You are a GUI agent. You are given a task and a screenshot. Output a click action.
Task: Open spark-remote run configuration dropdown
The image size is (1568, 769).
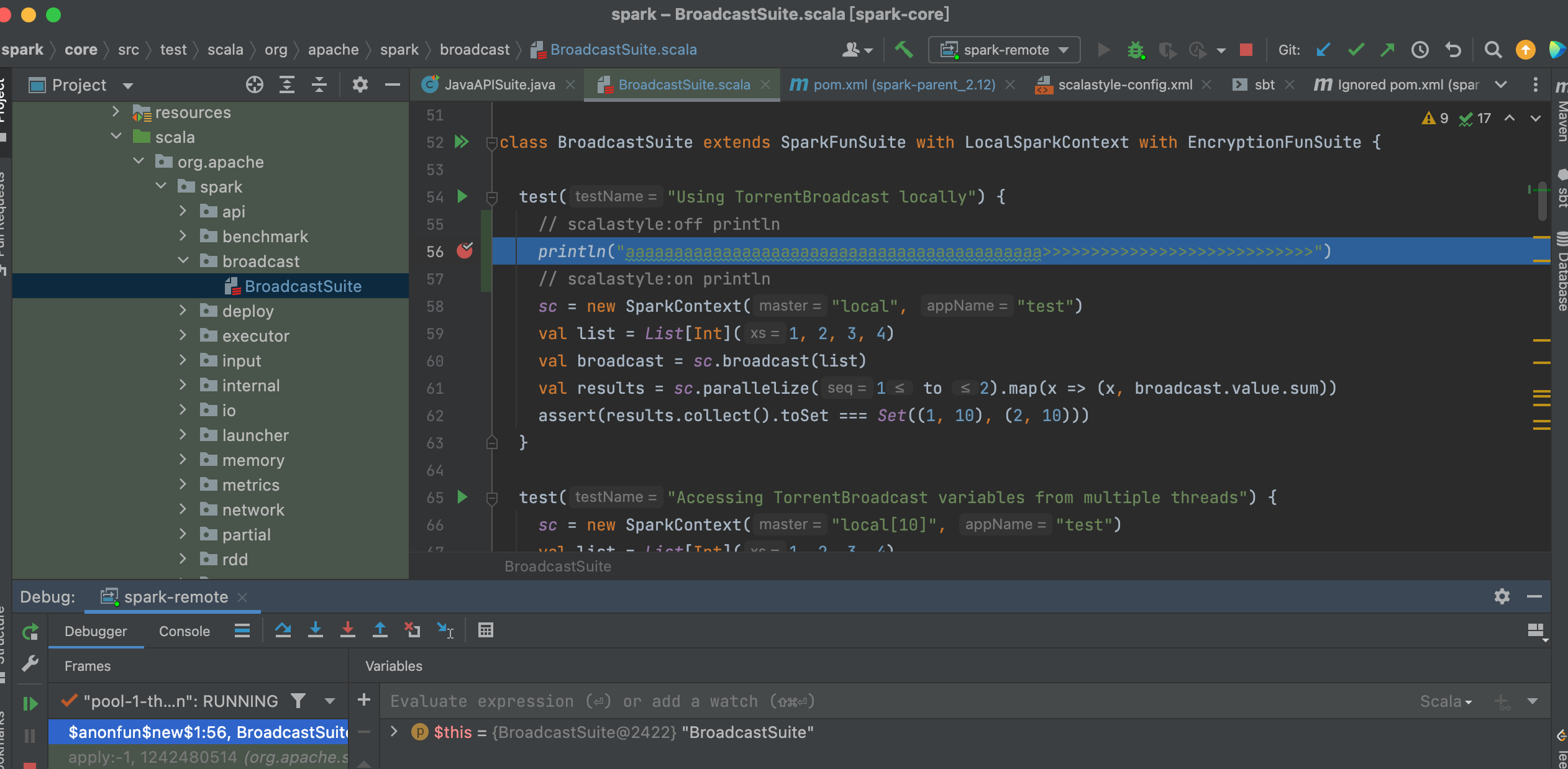tap(1004, 50)
